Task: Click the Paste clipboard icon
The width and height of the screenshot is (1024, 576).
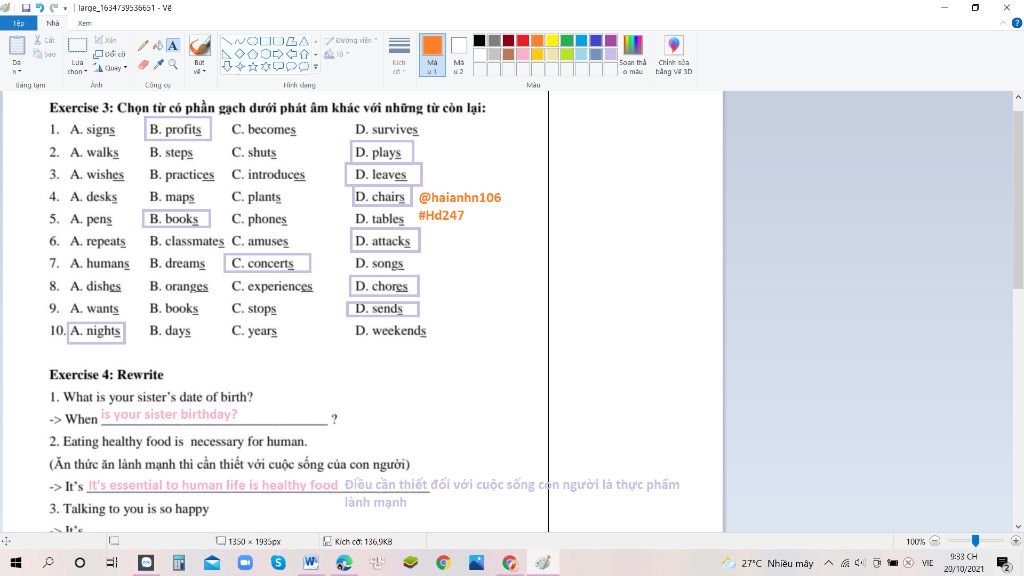Action: tap(17, 46)
